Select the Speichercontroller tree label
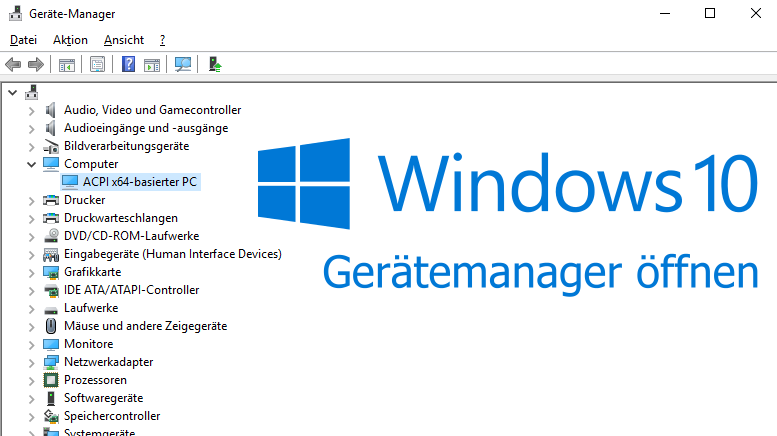This screenshot has width=777, height=436. 112,416
